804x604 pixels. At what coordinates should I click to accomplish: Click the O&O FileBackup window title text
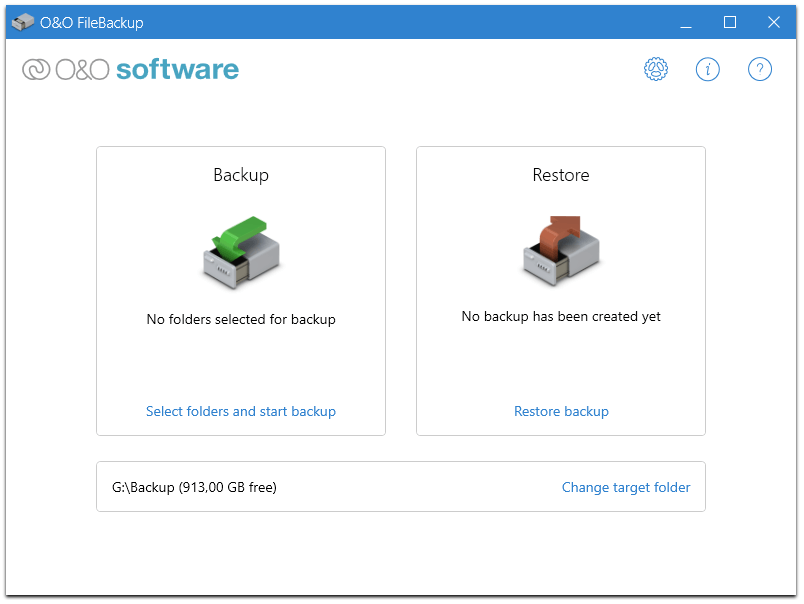[91, 22]
